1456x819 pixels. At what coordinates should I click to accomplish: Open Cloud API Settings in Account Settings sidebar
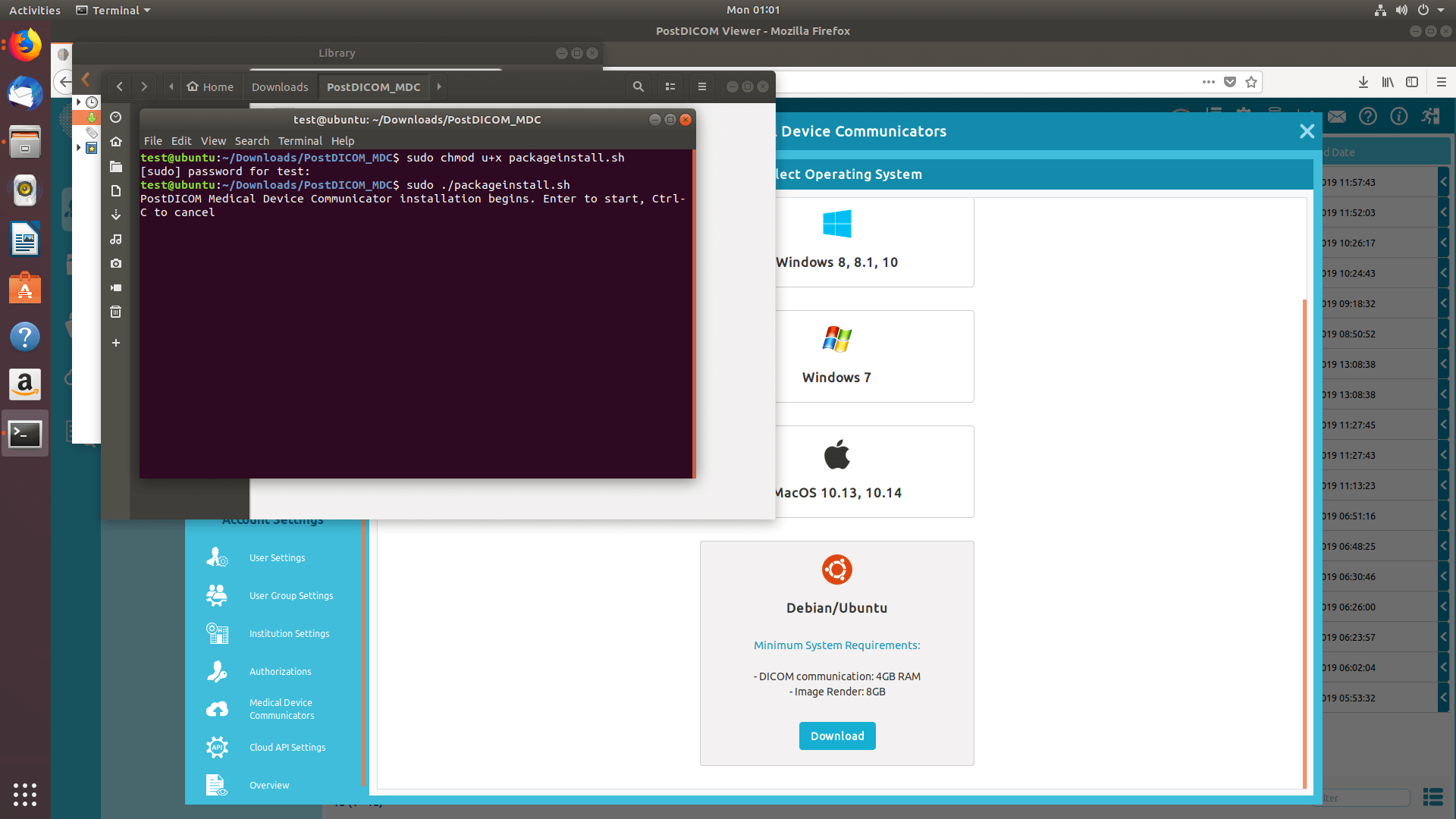[x=287, y=747]
